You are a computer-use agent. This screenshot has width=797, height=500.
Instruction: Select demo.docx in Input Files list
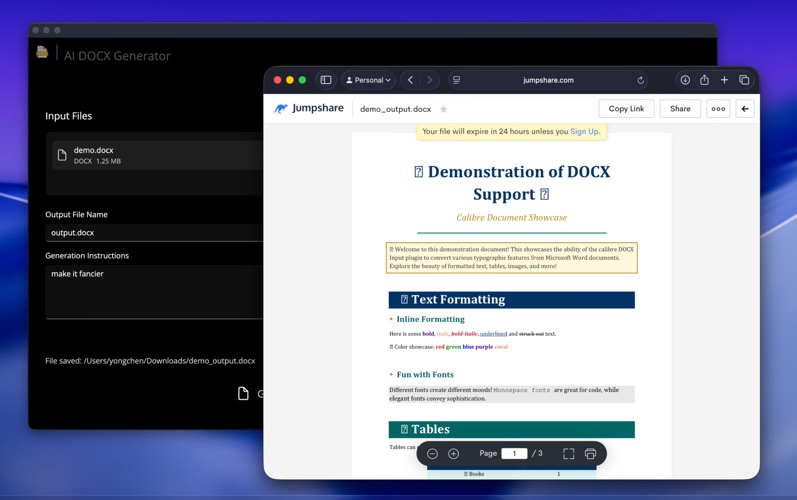click(159, 155)
